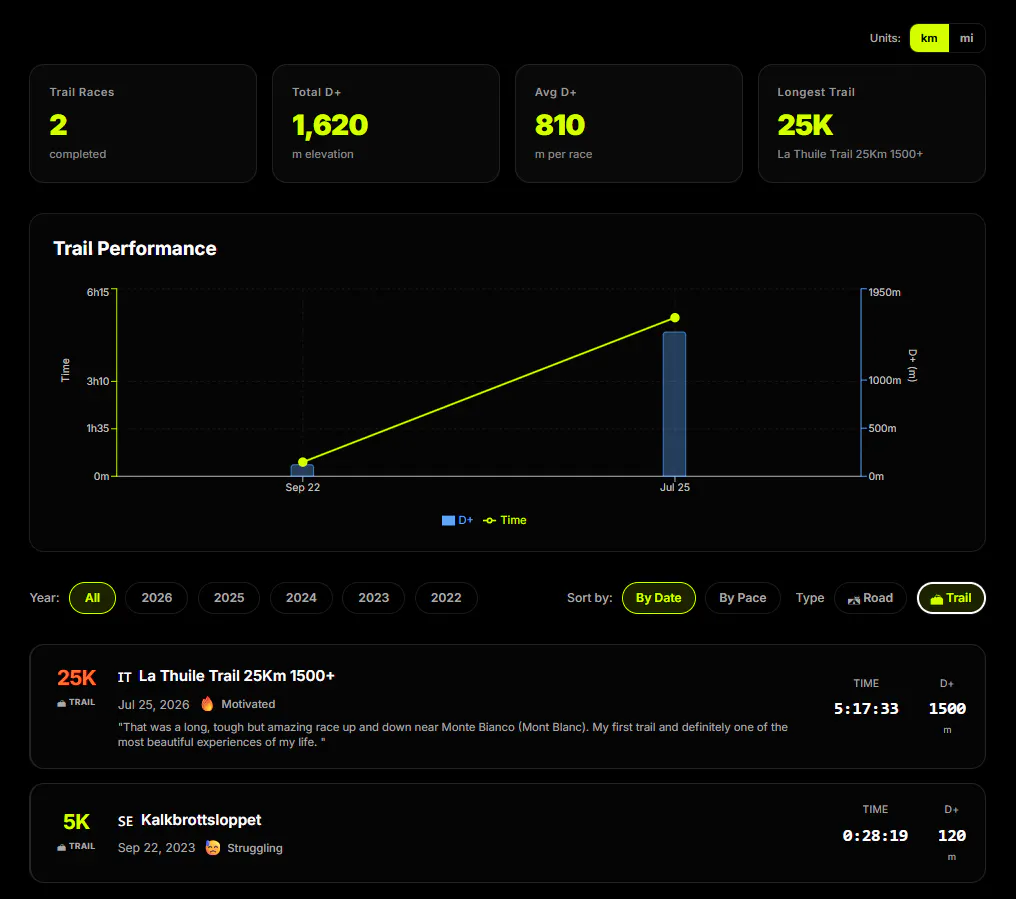Click the 1000m axis label
Image resolution: width=1016 pixels, height=899 pixels.
coord(884,380)
